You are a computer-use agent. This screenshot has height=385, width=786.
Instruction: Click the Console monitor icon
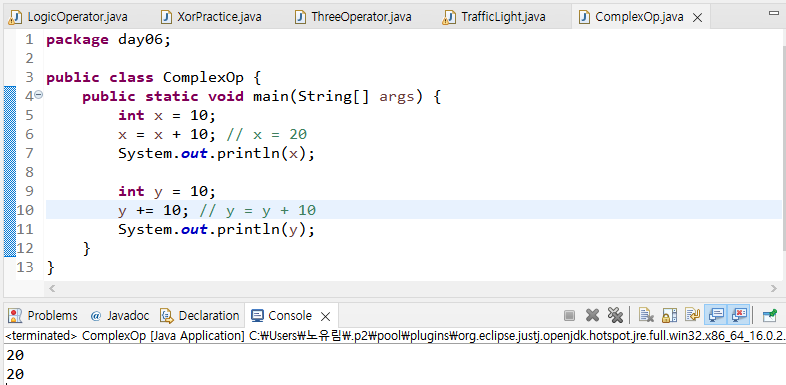point(258,316)
